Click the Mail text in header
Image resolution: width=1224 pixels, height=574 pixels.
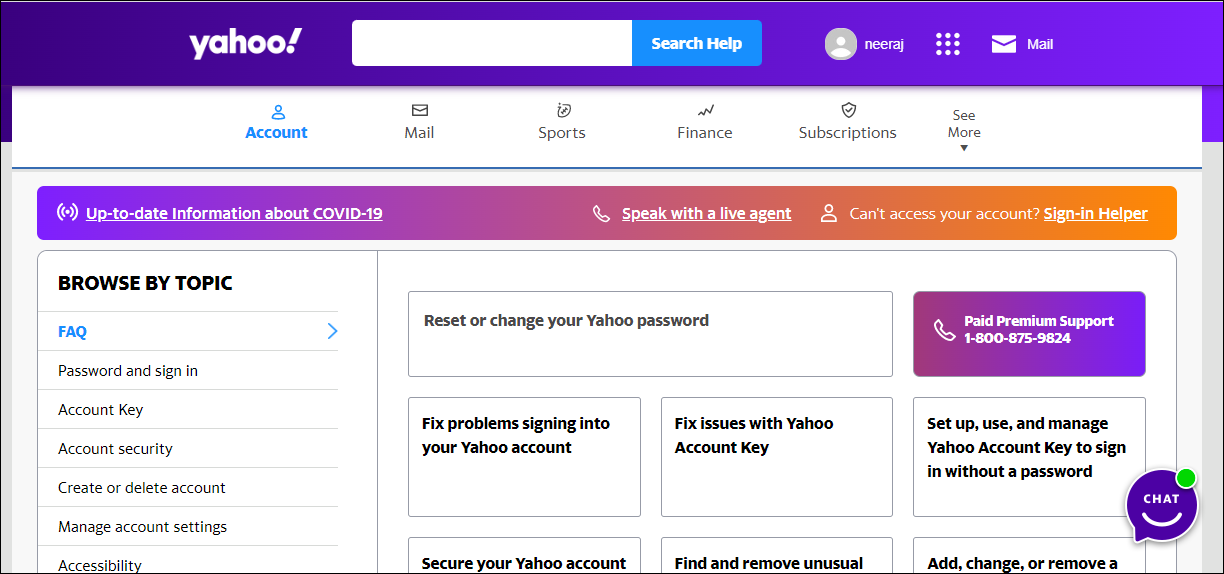1040,44
